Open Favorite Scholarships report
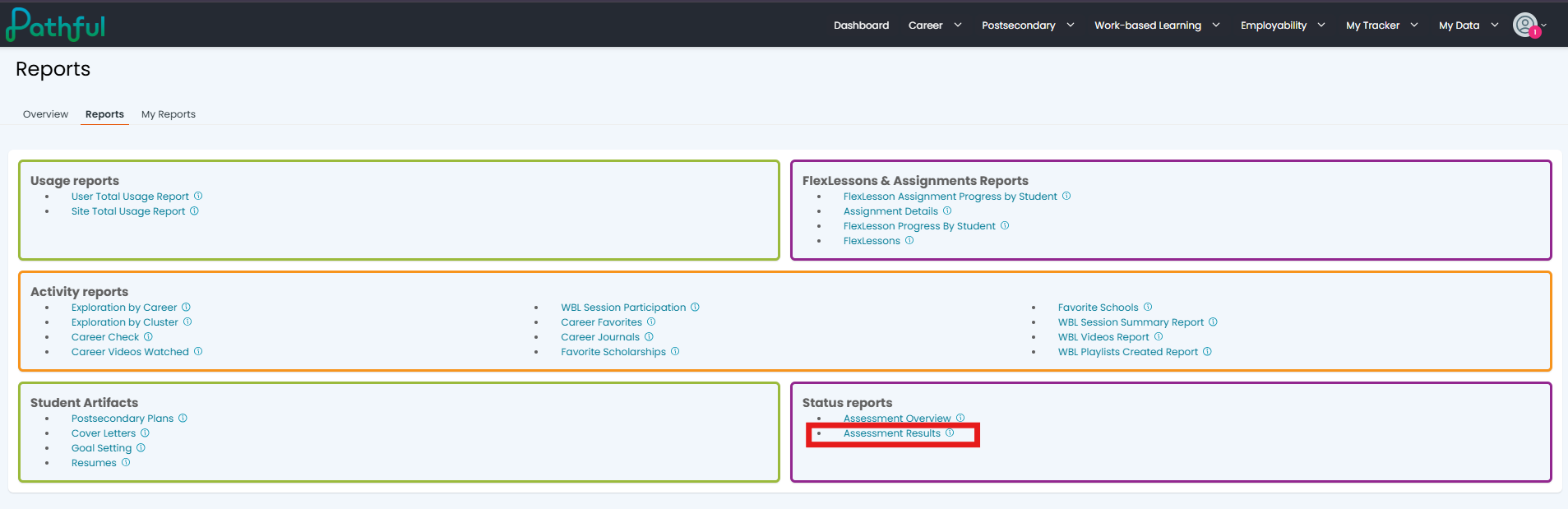The image size is (1568, 509). pos(613,352)
